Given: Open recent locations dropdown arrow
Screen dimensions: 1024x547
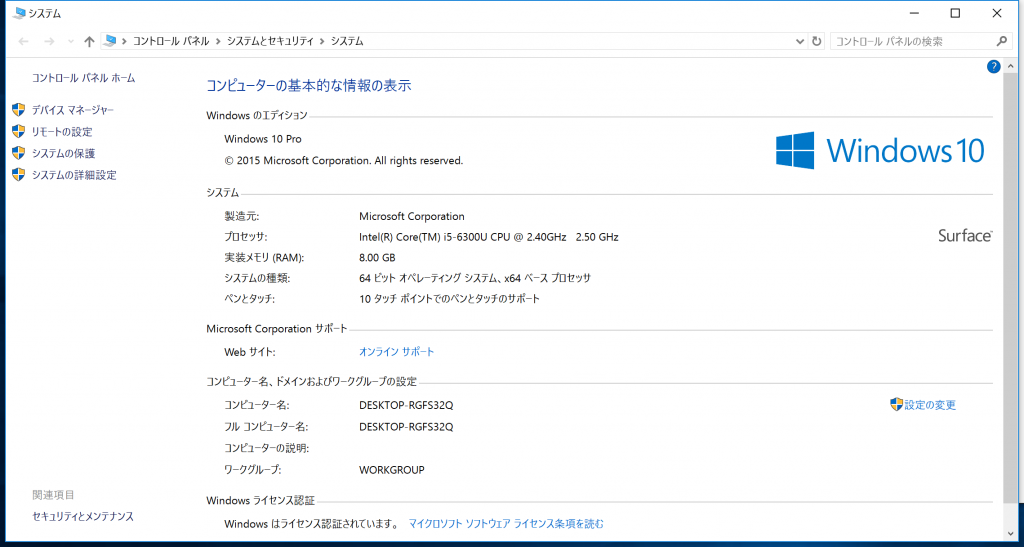Looking at the screenshot, I should point(71,41).
